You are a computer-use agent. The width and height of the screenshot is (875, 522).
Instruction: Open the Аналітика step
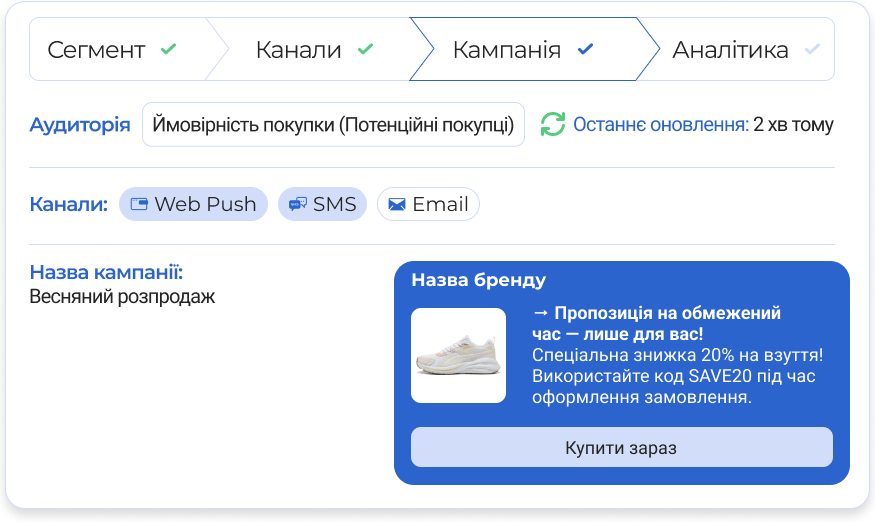730,49
